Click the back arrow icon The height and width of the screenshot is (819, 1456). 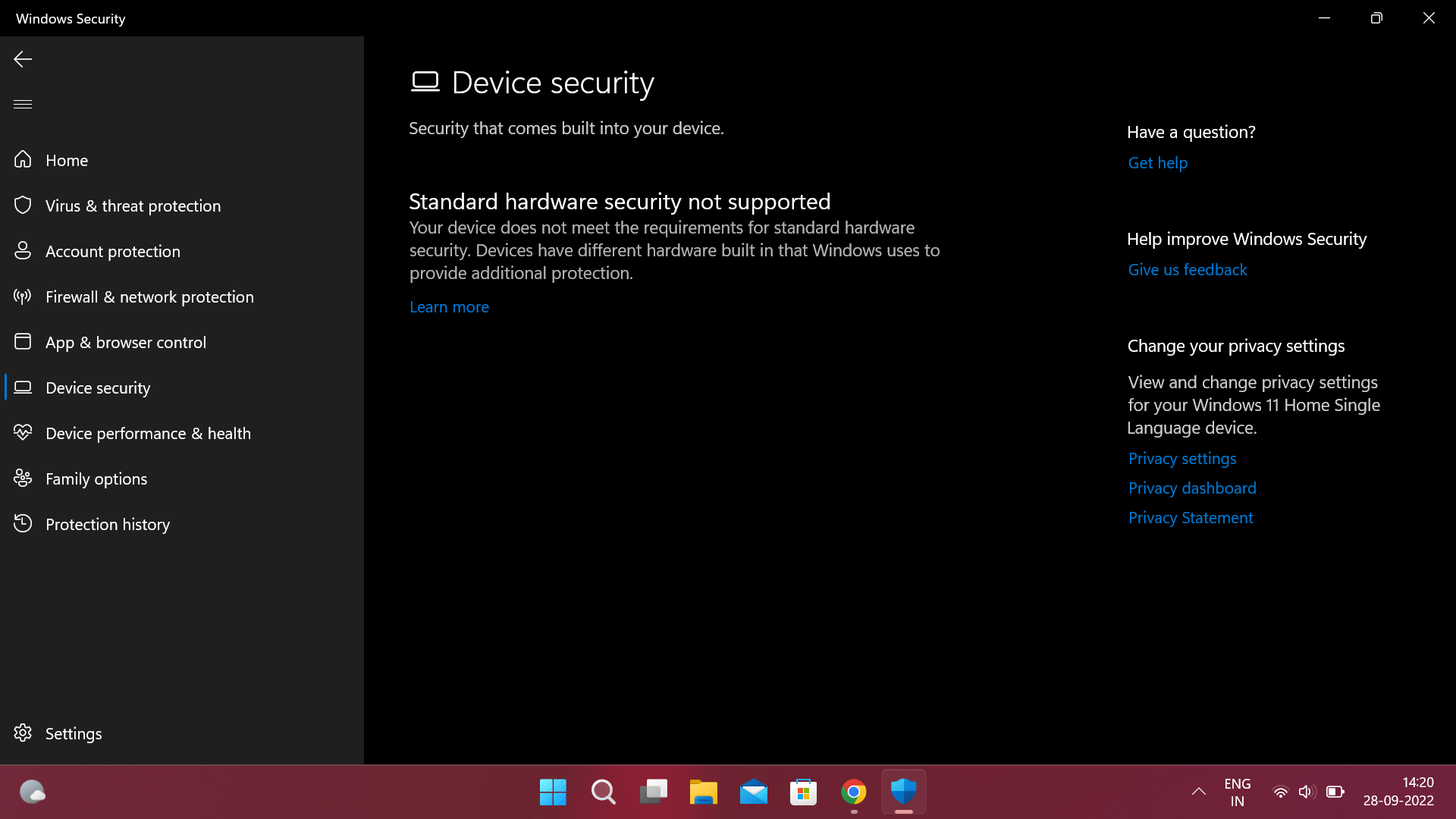[x=23, y=59]
